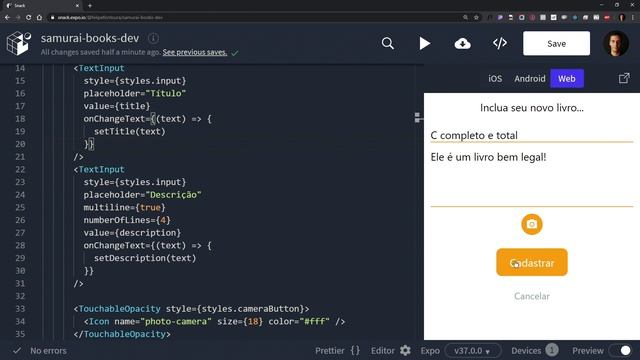Reload the page with browser refresh icon
Viewport: 640px width, 360px height.
click(29, 18)
